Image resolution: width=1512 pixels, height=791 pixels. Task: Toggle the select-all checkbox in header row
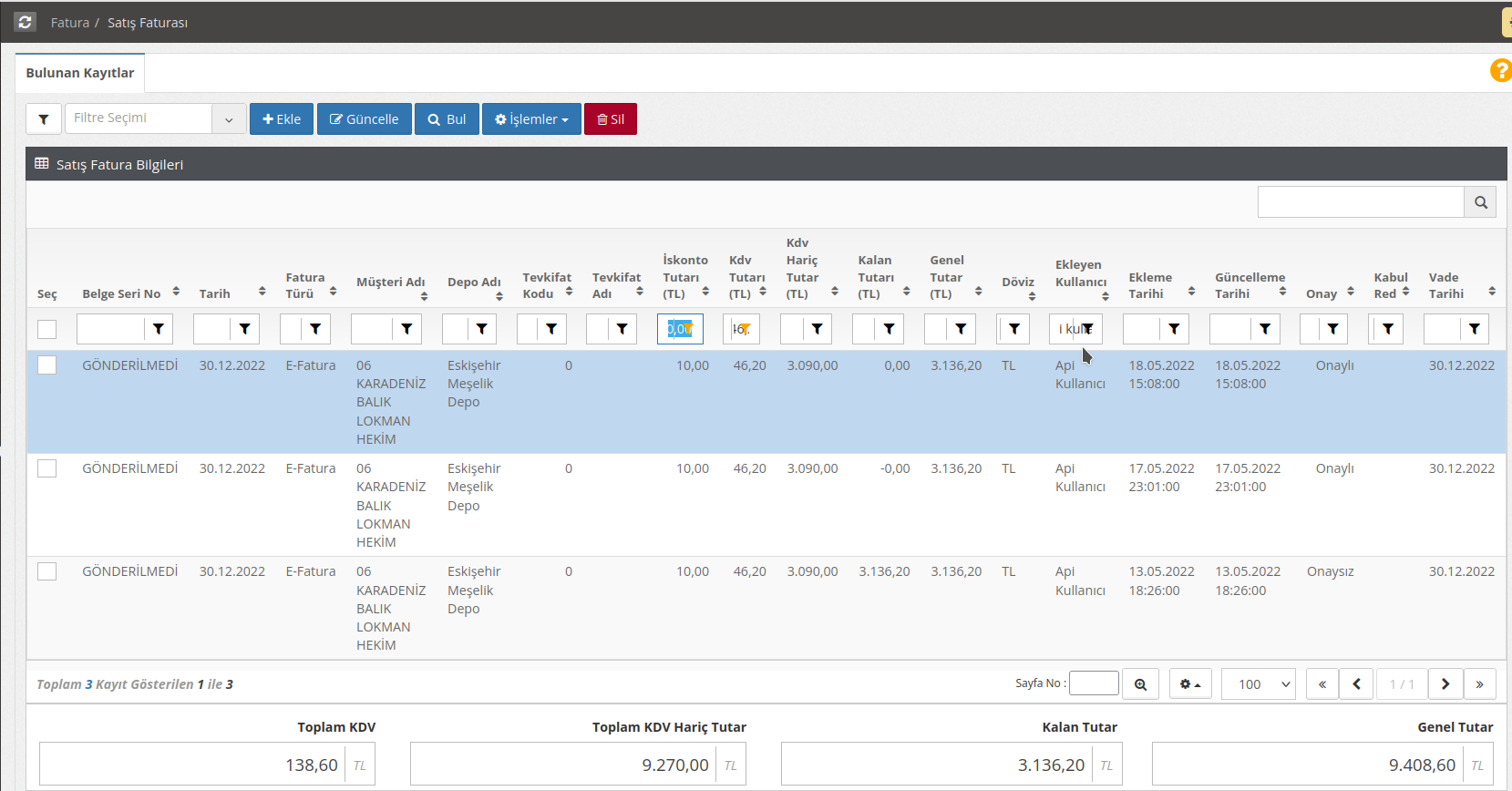[x=47, y=329]
